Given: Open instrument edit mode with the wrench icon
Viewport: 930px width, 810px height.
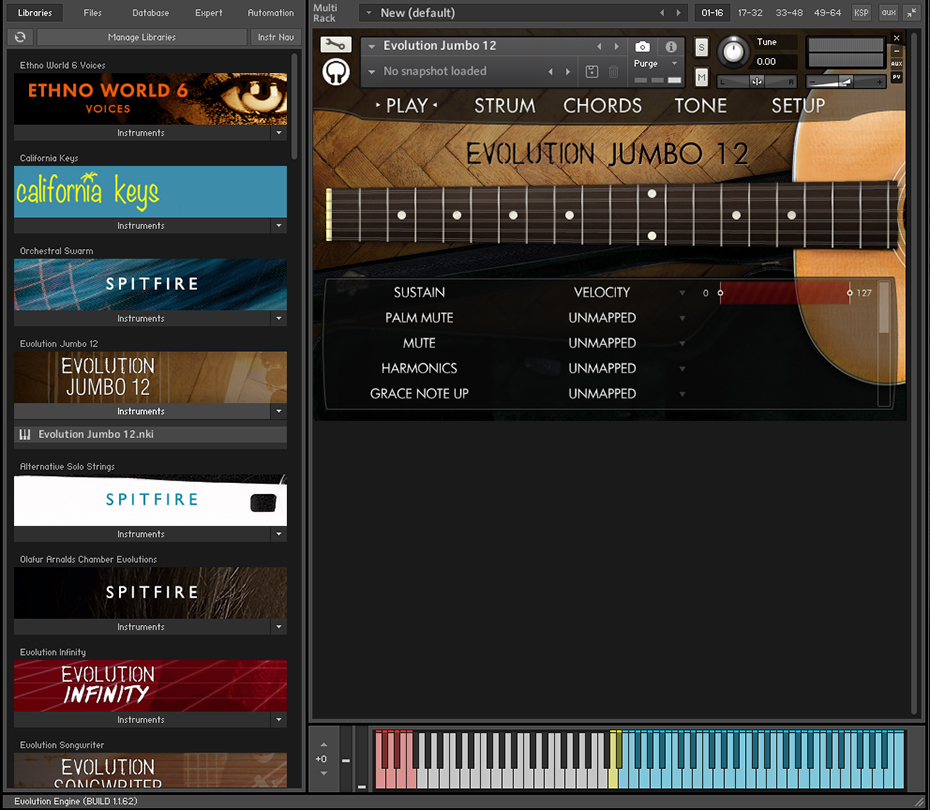Looking at the screenshot, I should click(336, 44).
